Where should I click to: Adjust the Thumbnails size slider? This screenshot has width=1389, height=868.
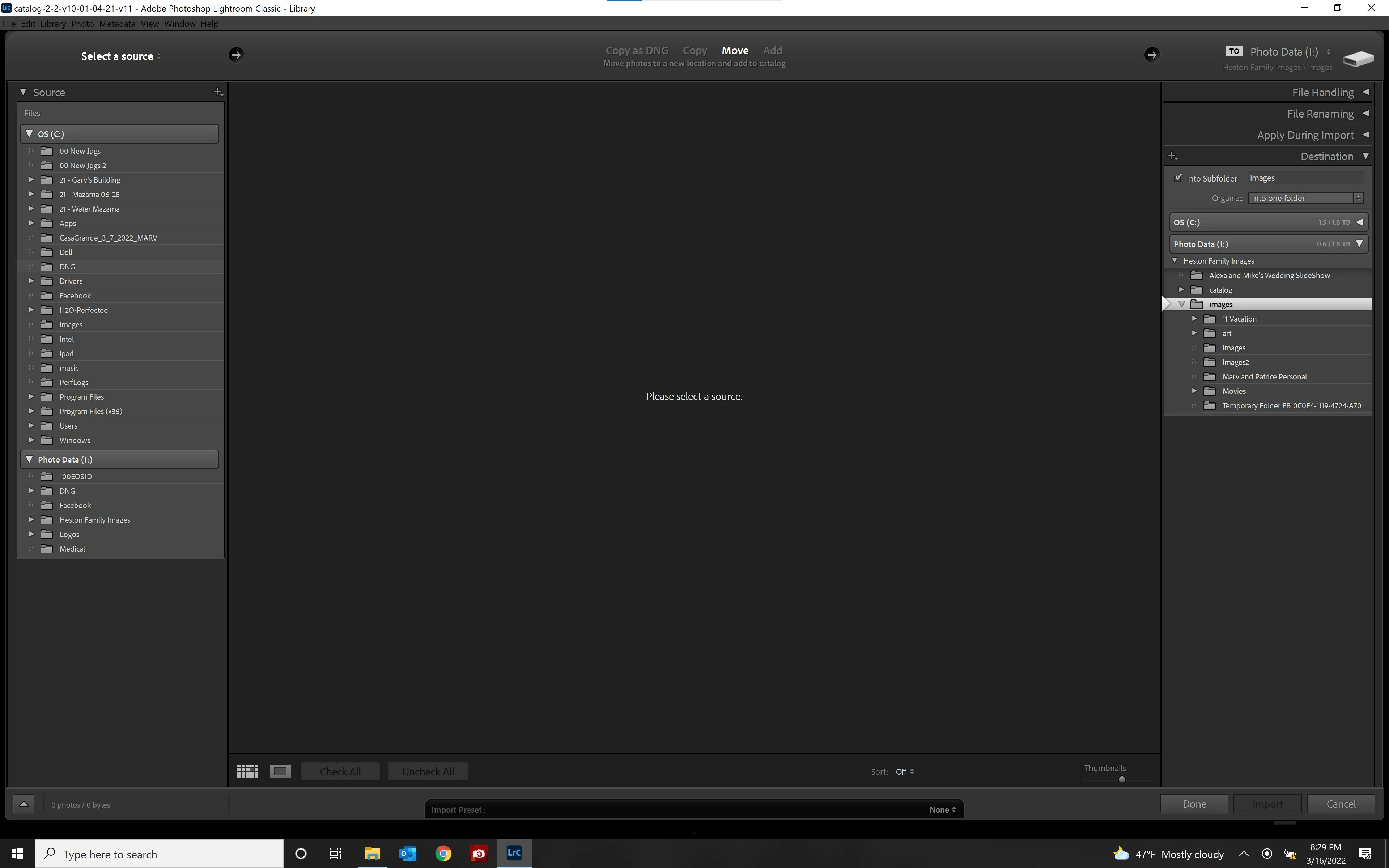1122,779
